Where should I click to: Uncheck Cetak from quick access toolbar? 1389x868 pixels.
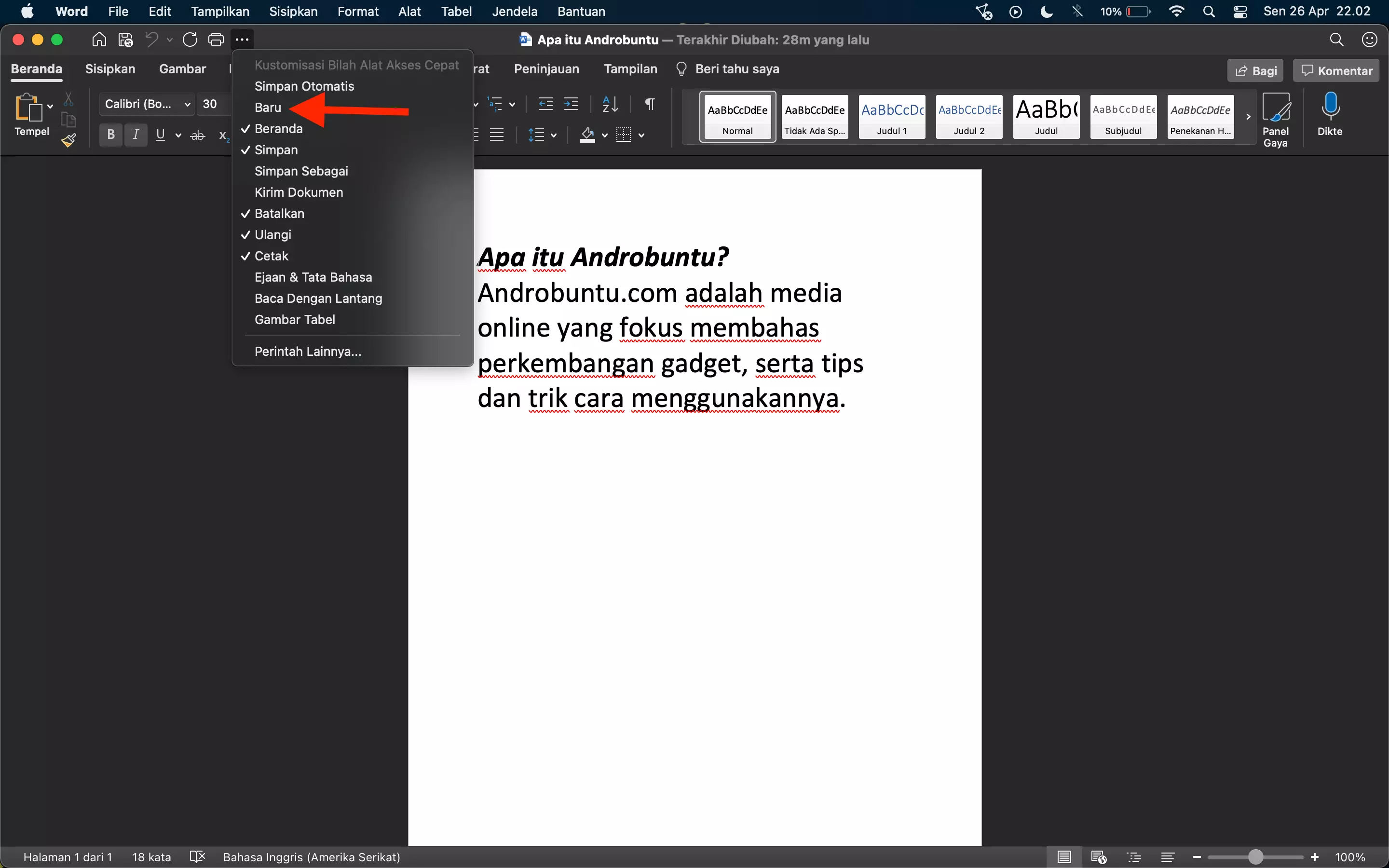[x=271, y=256]
